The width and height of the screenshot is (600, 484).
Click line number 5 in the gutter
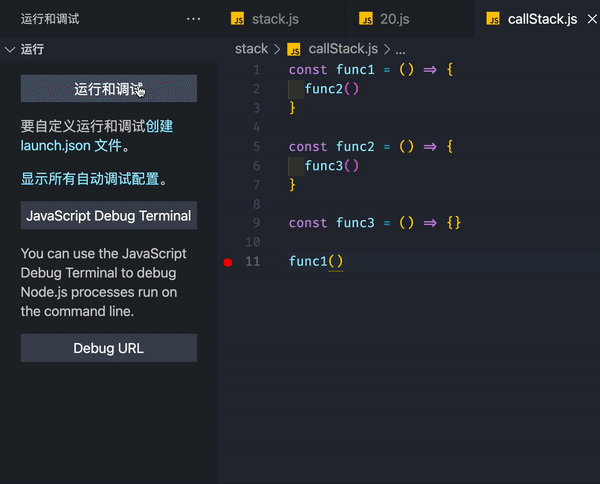coord(256,147)
